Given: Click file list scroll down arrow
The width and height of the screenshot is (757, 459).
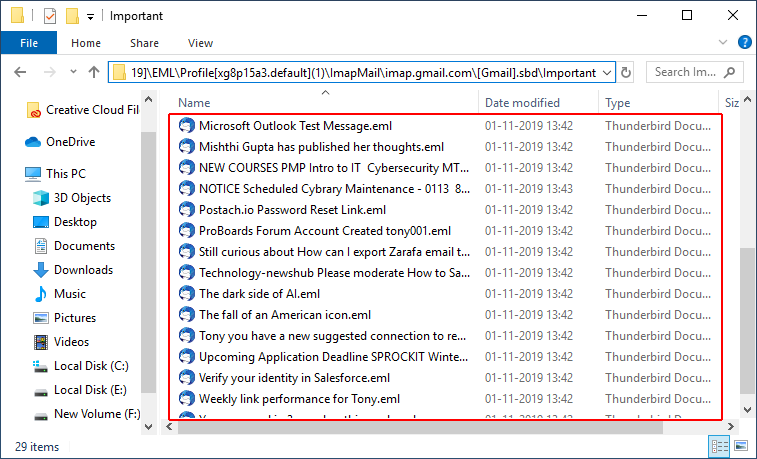Looking at the screenshot, I should [x=748, y=410].
